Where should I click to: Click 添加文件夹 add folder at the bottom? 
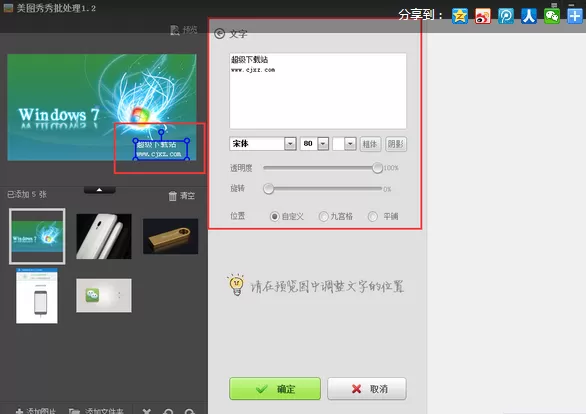coord(96,411)
